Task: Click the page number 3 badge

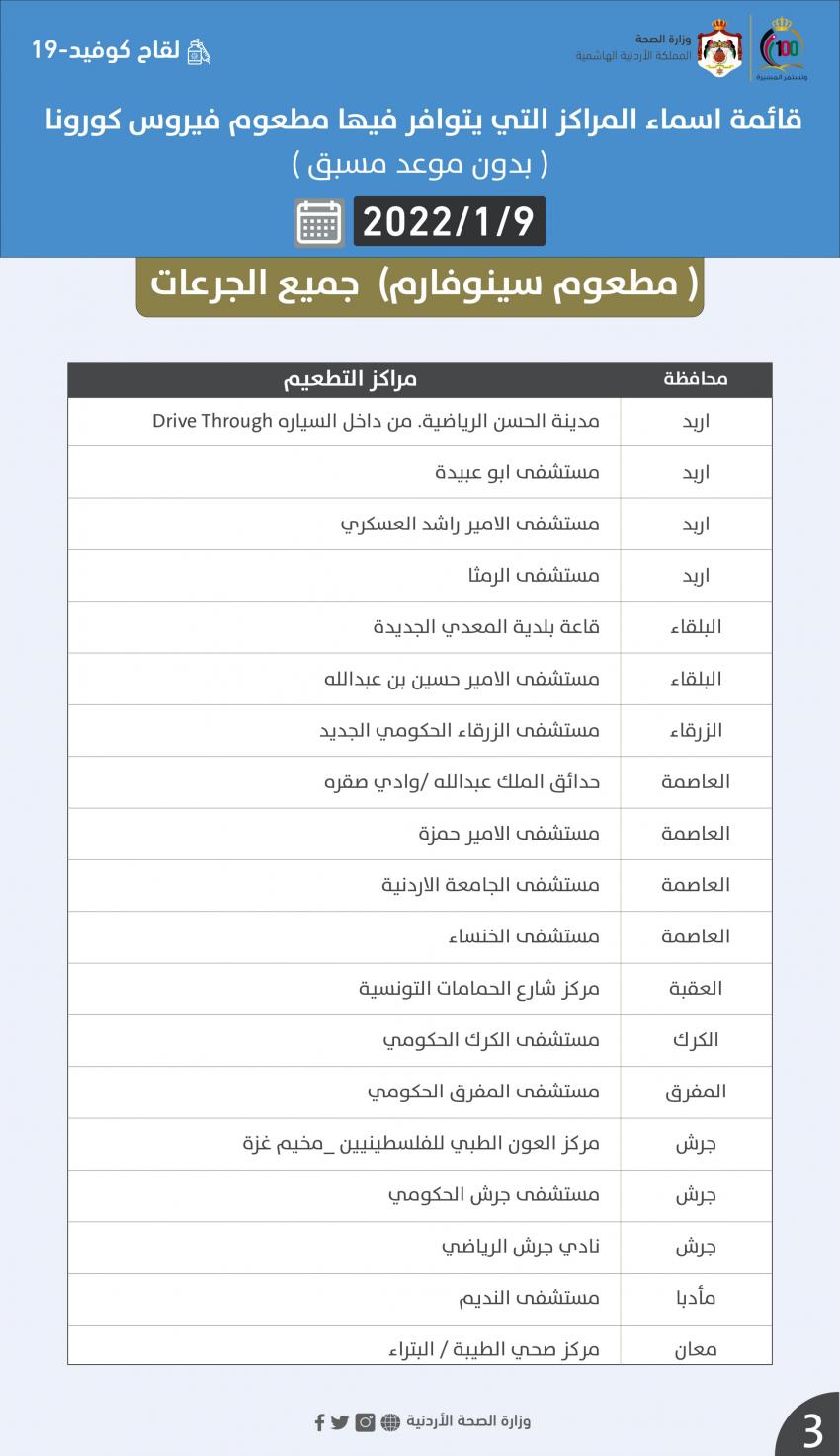Action: pos(812,1429)
